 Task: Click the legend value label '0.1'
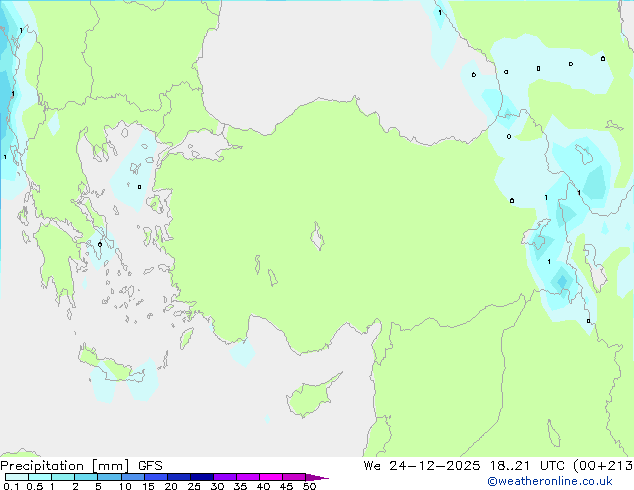11,486
